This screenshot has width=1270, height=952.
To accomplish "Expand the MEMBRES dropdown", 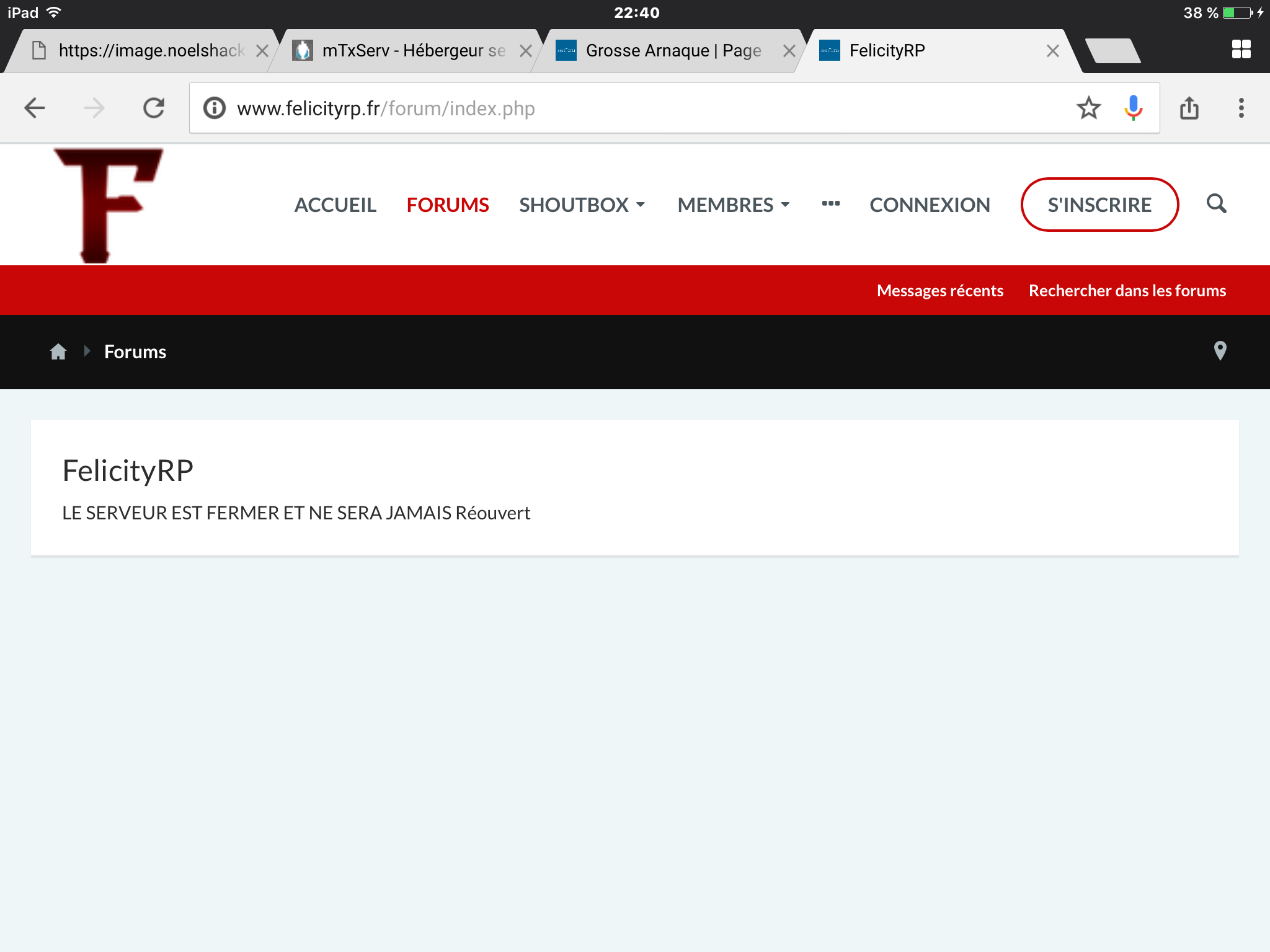I will pos(734,205).
